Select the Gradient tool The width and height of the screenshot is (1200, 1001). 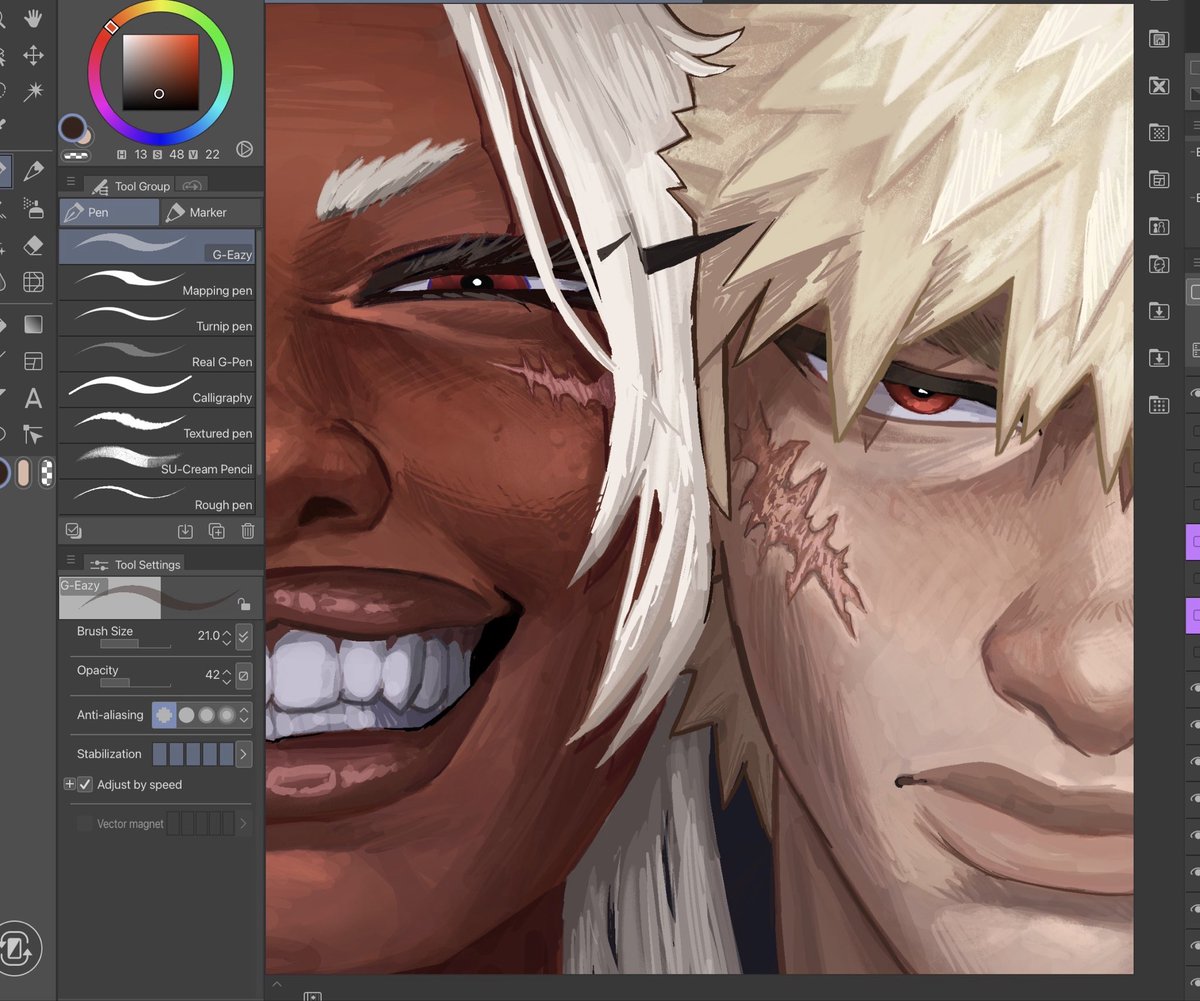(33, 324)
